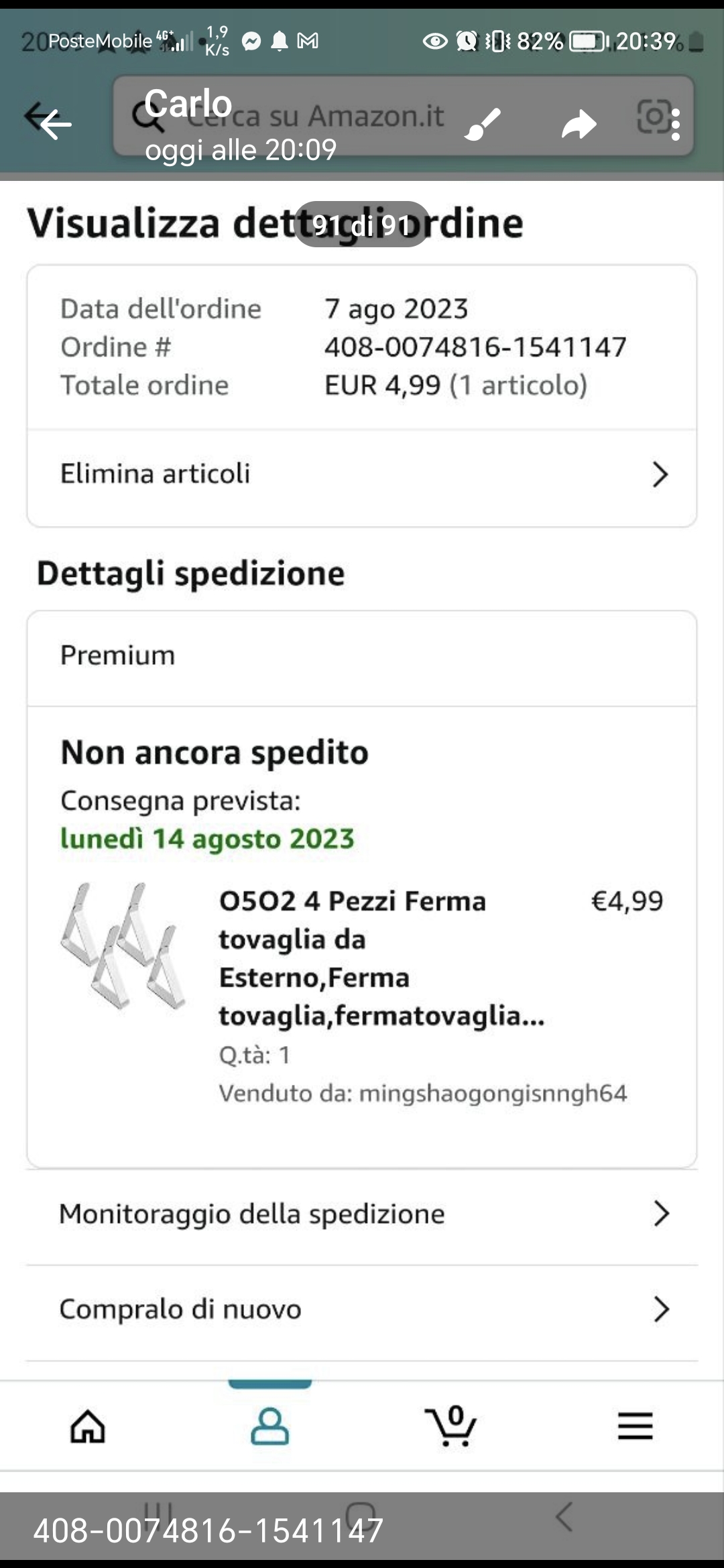The height and width of the screenshot is (1568, 724).
Task: Tap the forward share arrow icon
Action: (579, 124)
